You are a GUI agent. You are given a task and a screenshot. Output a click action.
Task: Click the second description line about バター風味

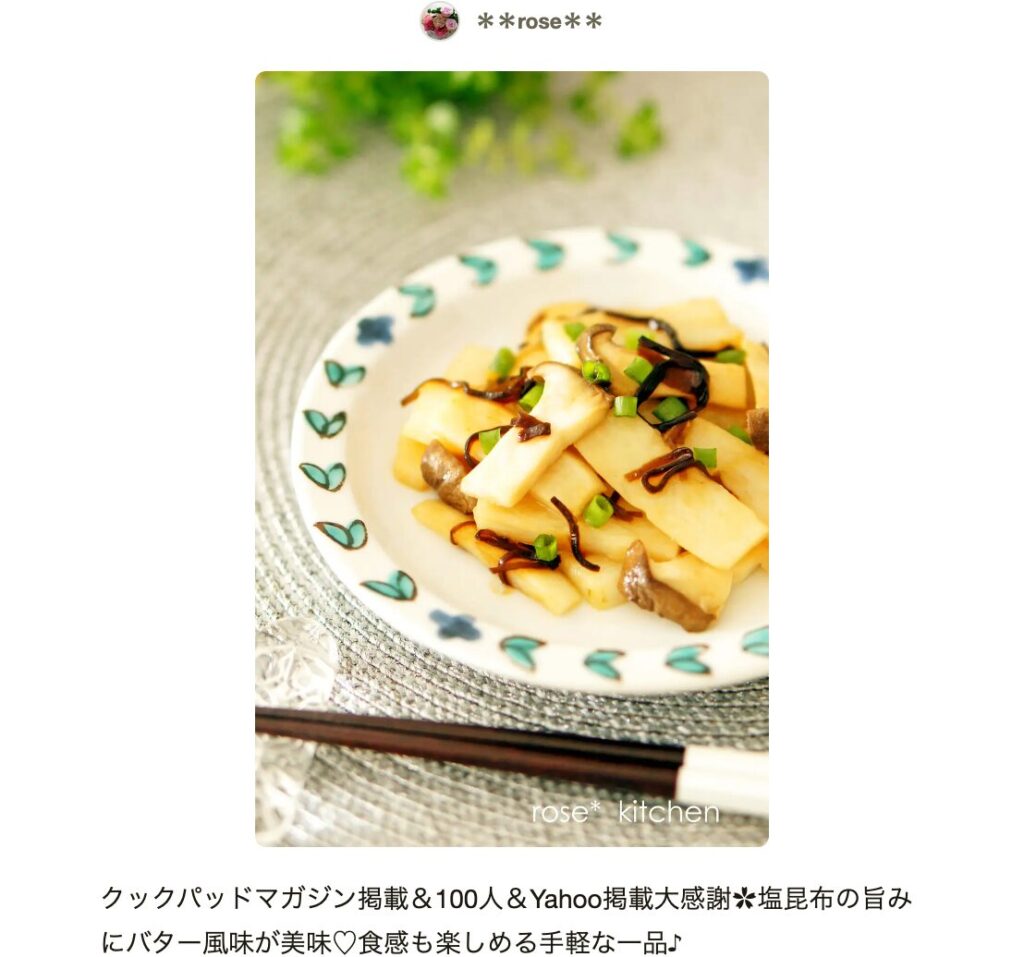tap(392, 942)
